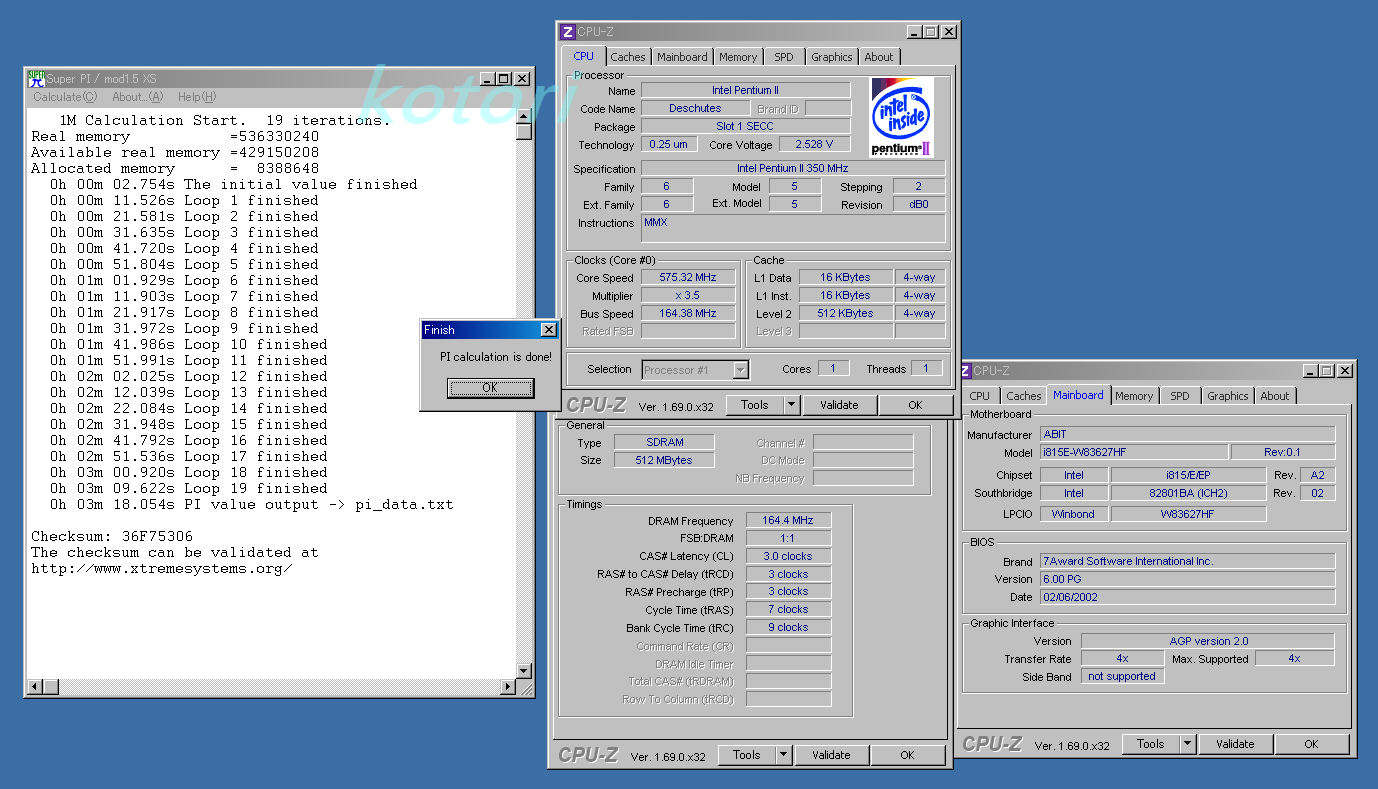Click Super PI vertical scrollbar down arrow
Viewport: 1378px width, 789px height.
(x=524, y=671)
